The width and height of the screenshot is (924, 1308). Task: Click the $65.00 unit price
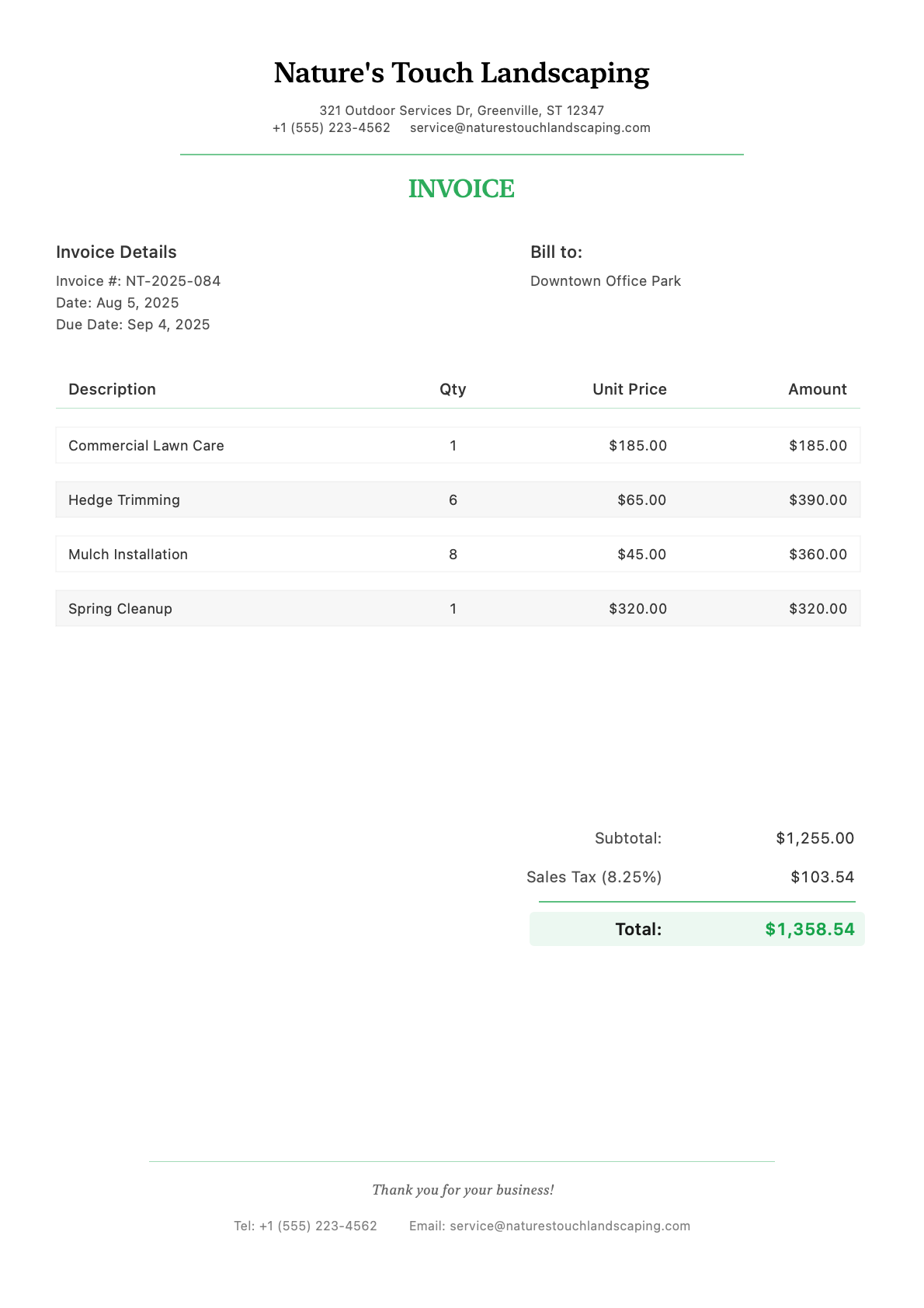pyautogui.click(x=642, y=499)
